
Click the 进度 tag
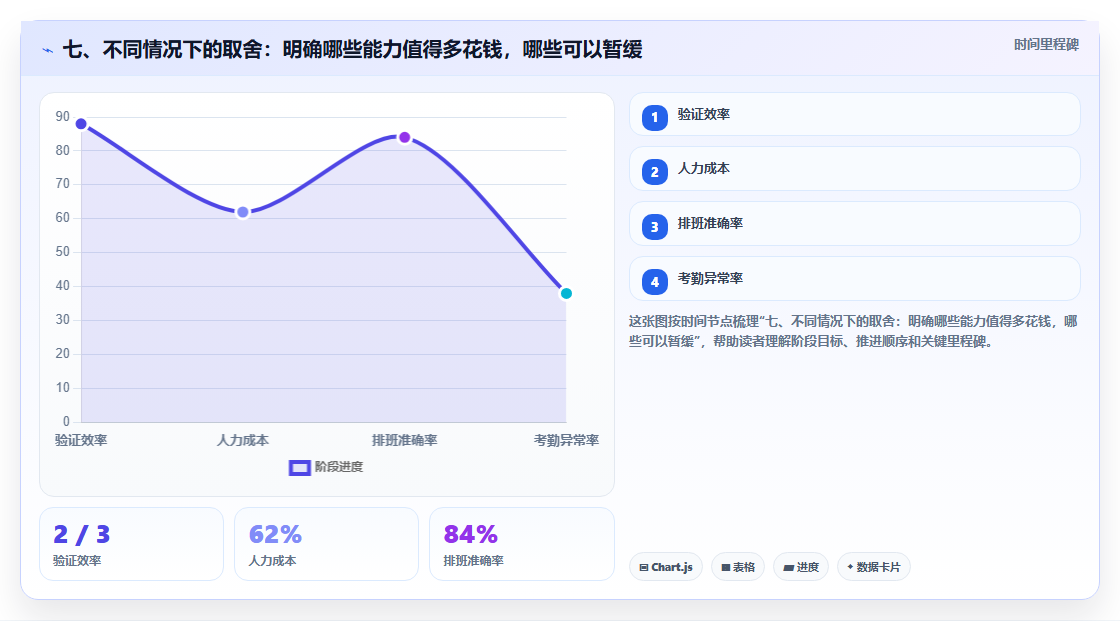tap(801, 567)
